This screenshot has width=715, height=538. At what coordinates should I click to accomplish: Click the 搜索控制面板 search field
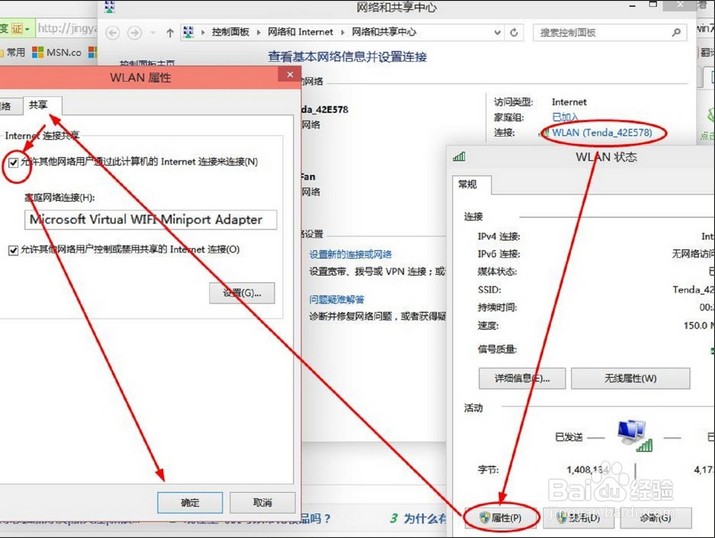(602, 32)
